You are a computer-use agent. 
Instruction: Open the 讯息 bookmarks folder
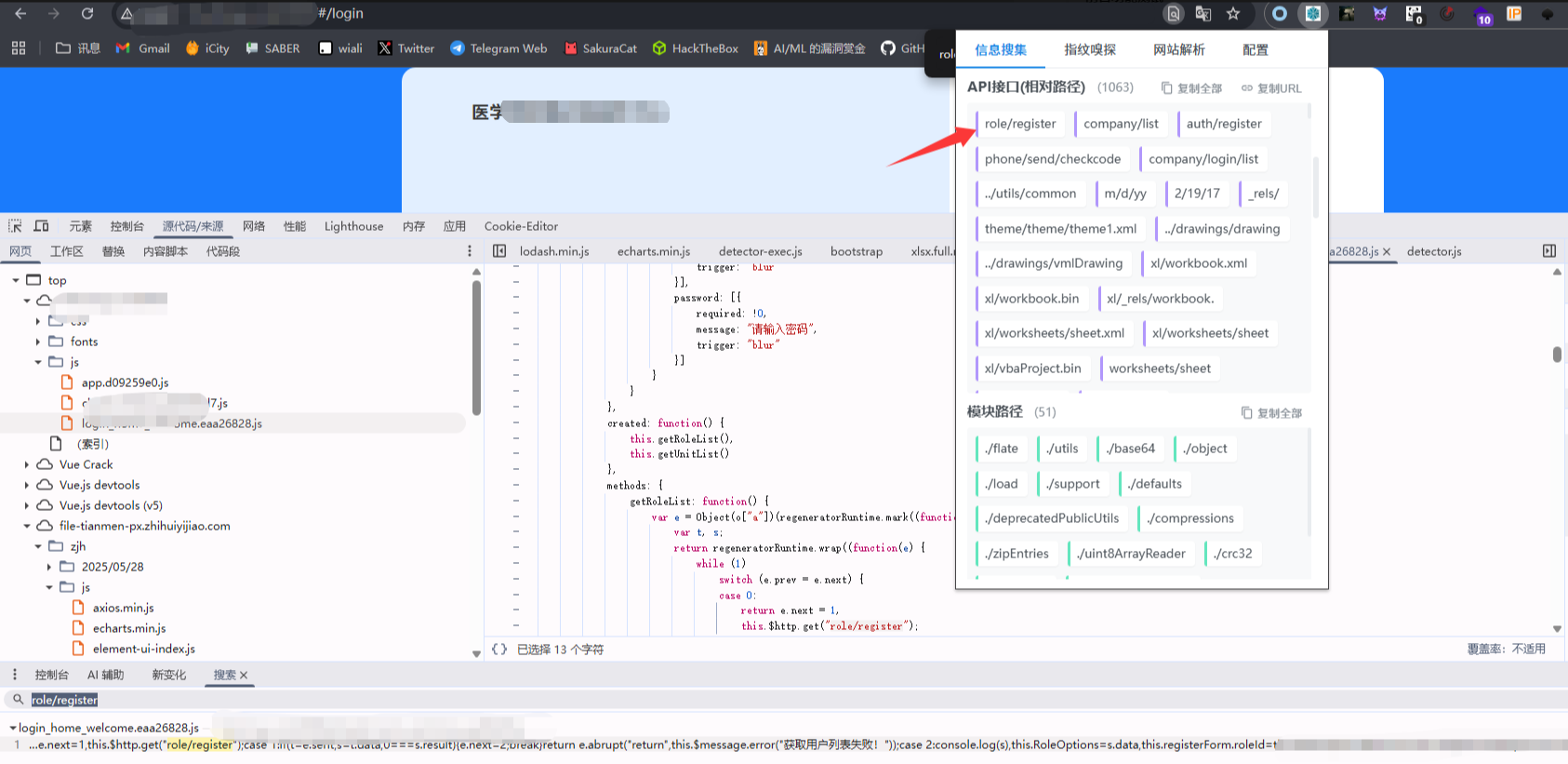[78, 48]
